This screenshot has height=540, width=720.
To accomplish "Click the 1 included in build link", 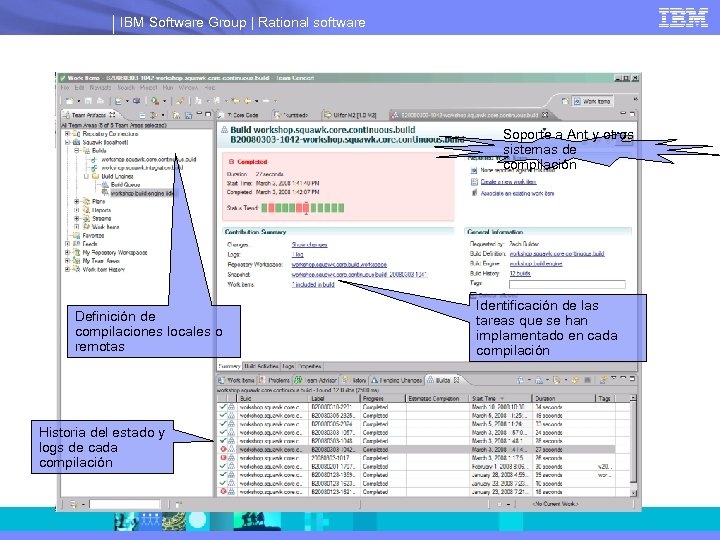I will (313, 285).
